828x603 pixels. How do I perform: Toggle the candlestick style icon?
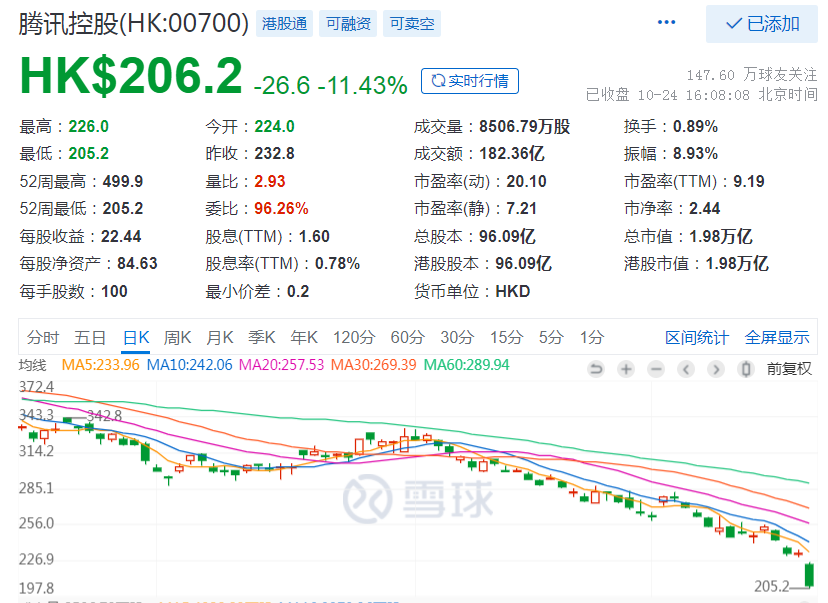click(x=746, y=369)
